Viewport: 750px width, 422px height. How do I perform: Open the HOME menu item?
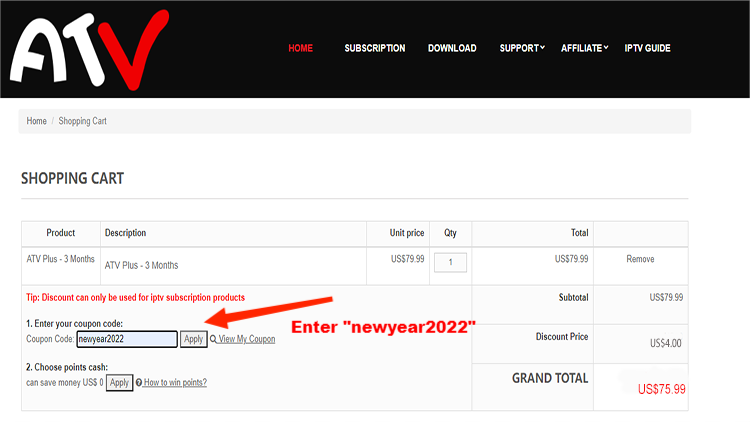300,48
